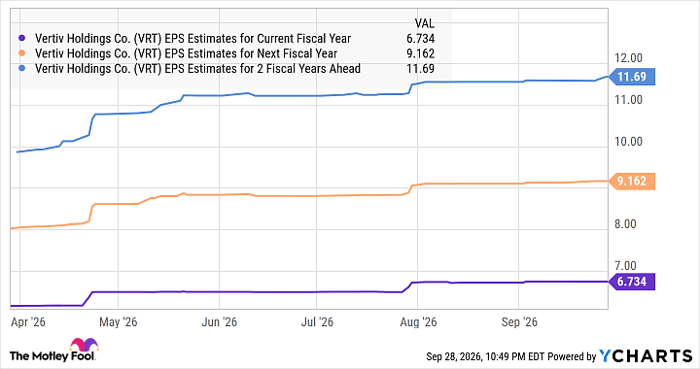Click the 8.00 y-axis label
This screenshot has height=369, width=700.
625,224
